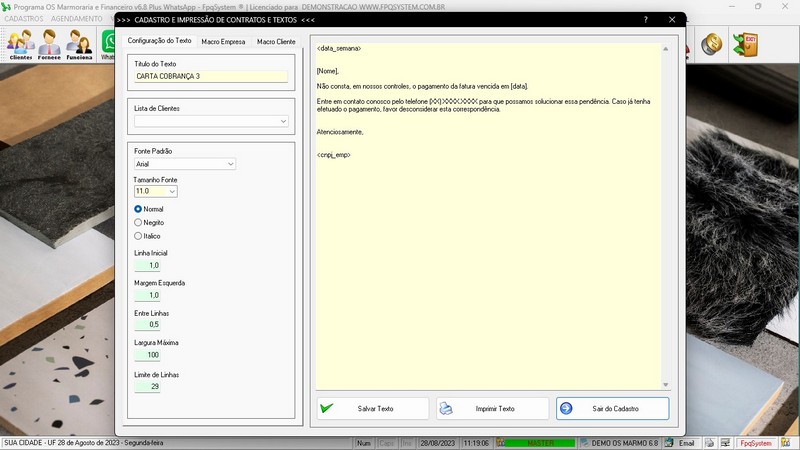
Task: Click the FpqSystem status bar label
Action: click(754, 442)
